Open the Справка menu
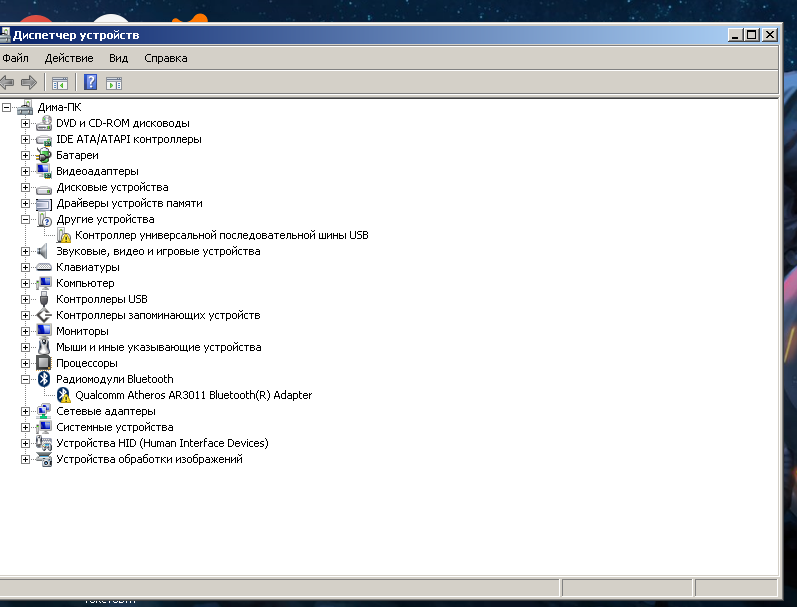 point(165,58)
